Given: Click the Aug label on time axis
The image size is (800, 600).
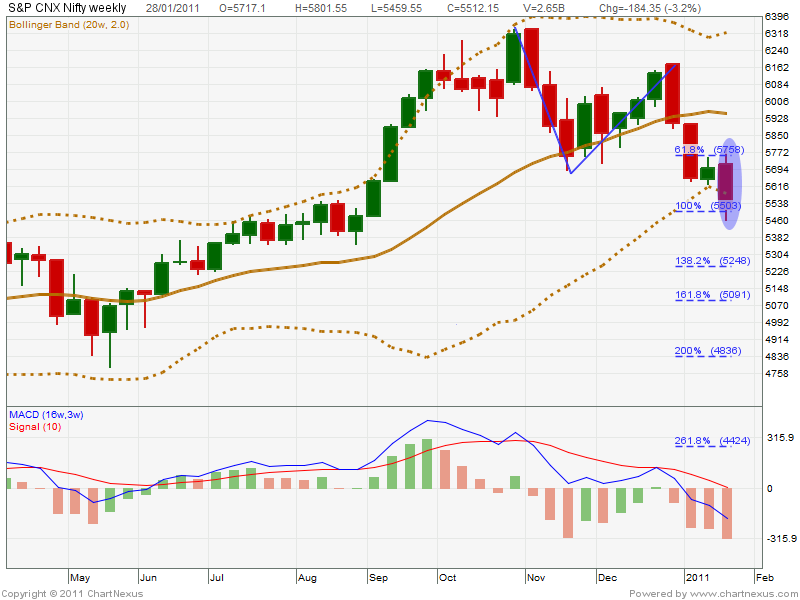Looking at the screenshot, I should [307, 578].
